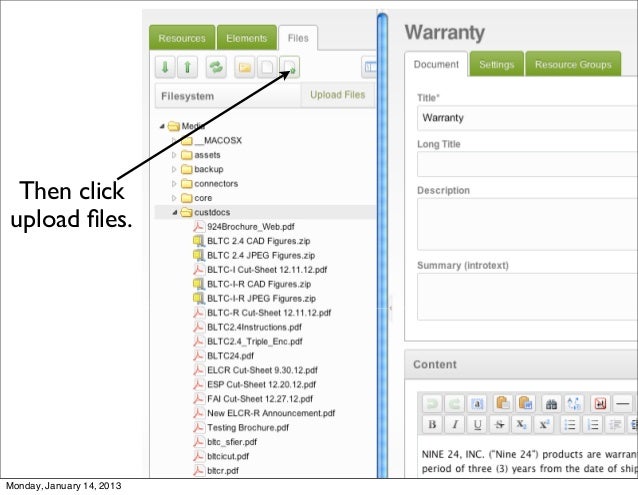Click the red-bordered editor toolbar icon
Viewport: 638px width, 495px height.
(x=600, y=404)
